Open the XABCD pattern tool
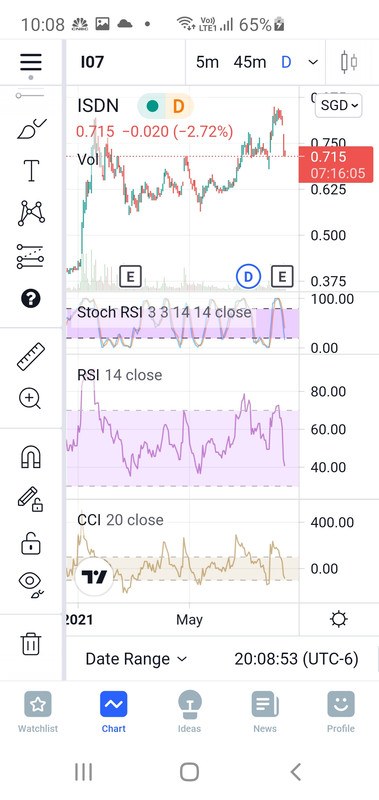 (x=32, y=213)
